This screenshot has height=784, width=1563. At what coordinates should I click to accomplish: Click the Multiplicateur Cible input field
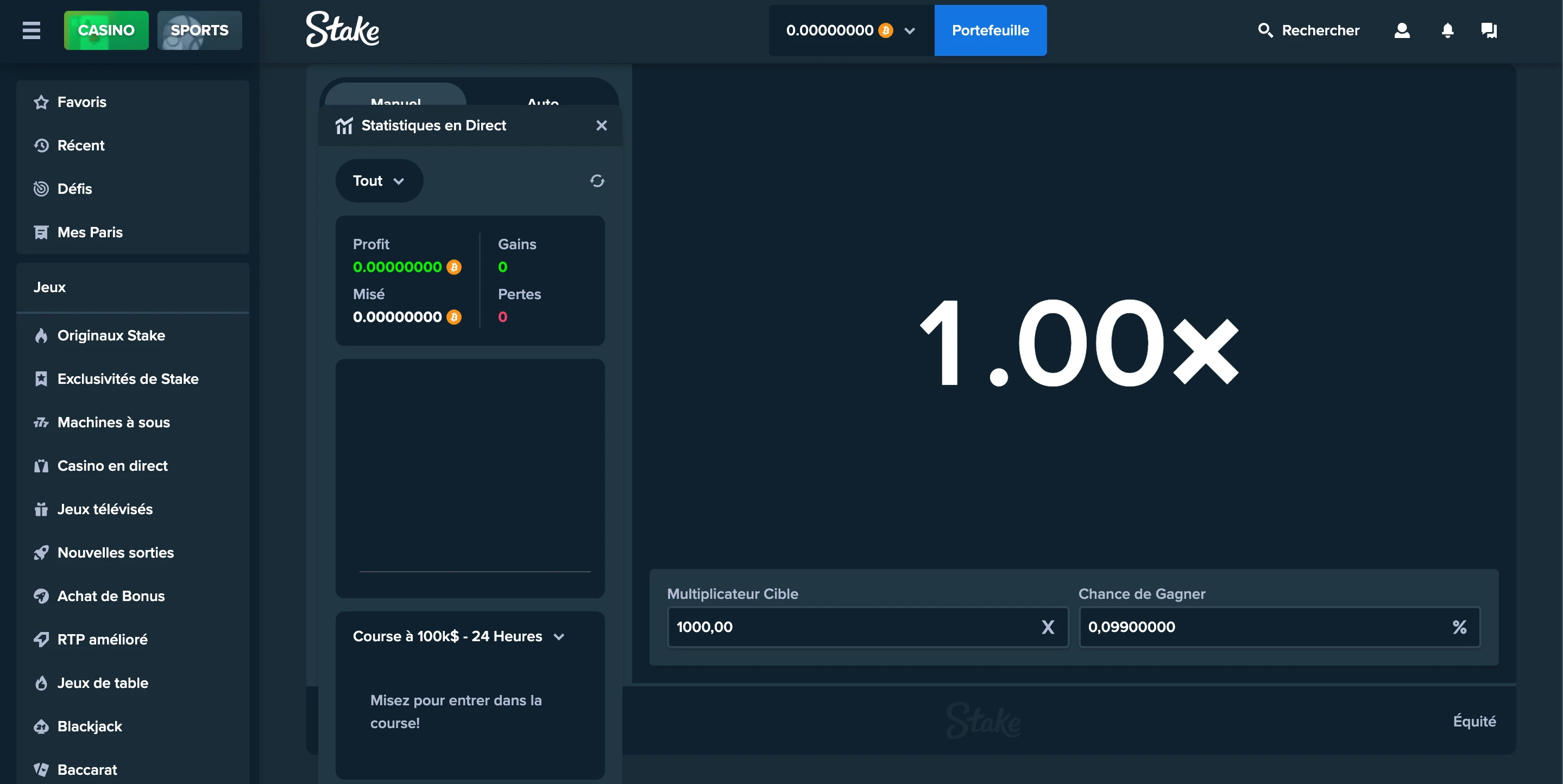click(868, 628)
